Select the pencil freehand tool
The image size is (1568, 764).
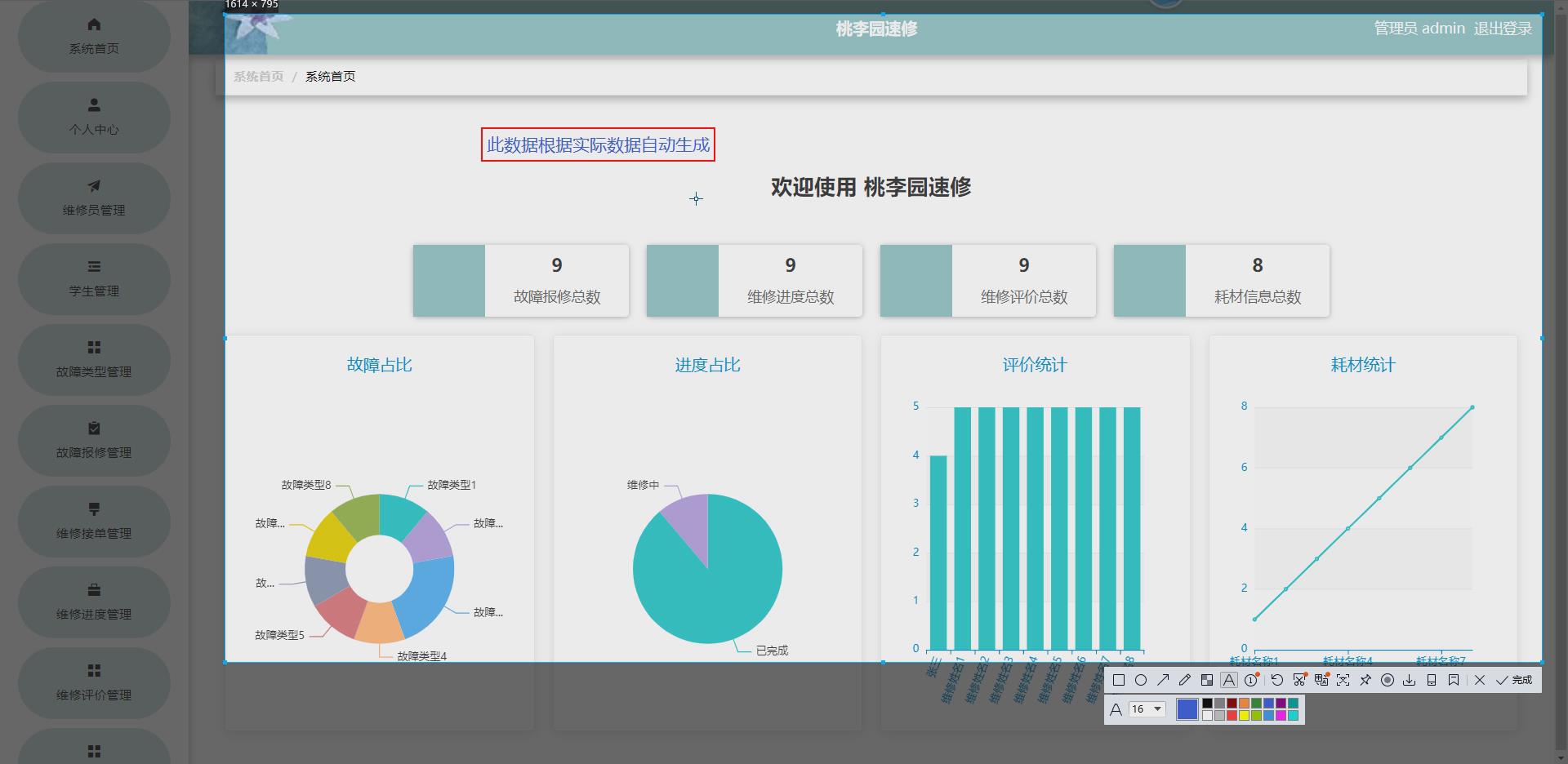[x=1184, y=680]
